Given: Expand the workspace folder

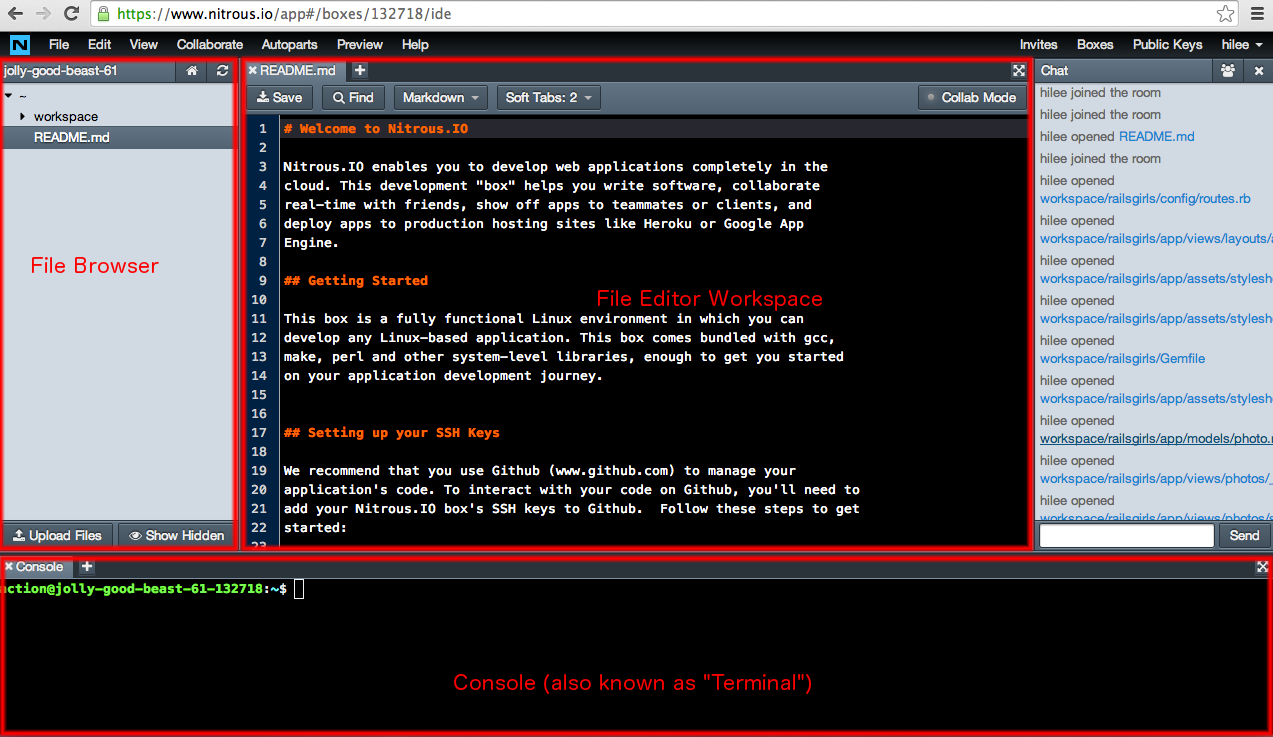Looking at the screenshot, I should click(23, 116).
